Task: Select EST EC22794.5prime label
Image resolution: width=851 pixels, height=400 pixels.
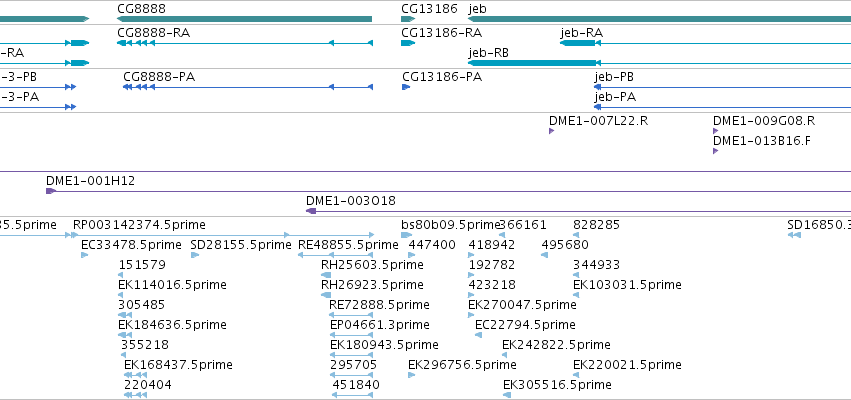Action: click(x=525, y=325)
